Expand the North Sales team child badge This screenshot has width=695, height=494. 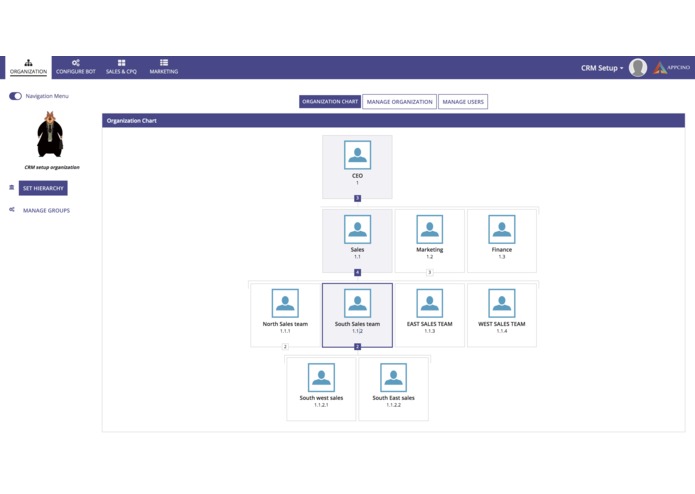[285, 346]
